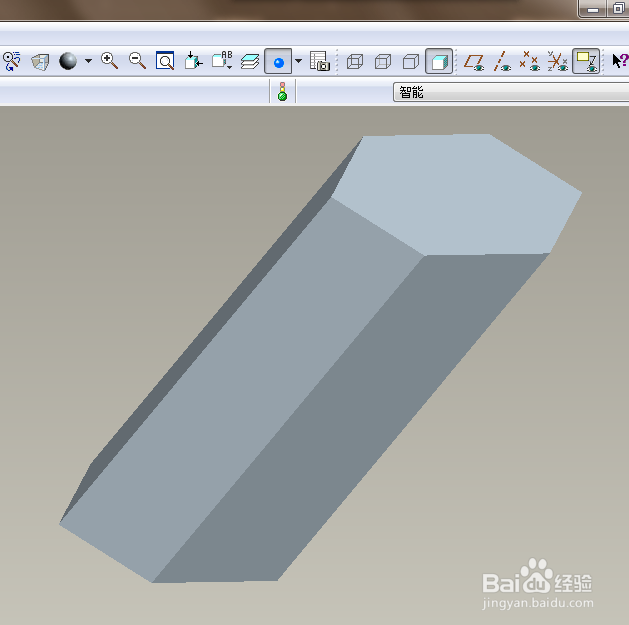
Task: Switch to No Hidden display style
Action: click(x=411, y=62)
